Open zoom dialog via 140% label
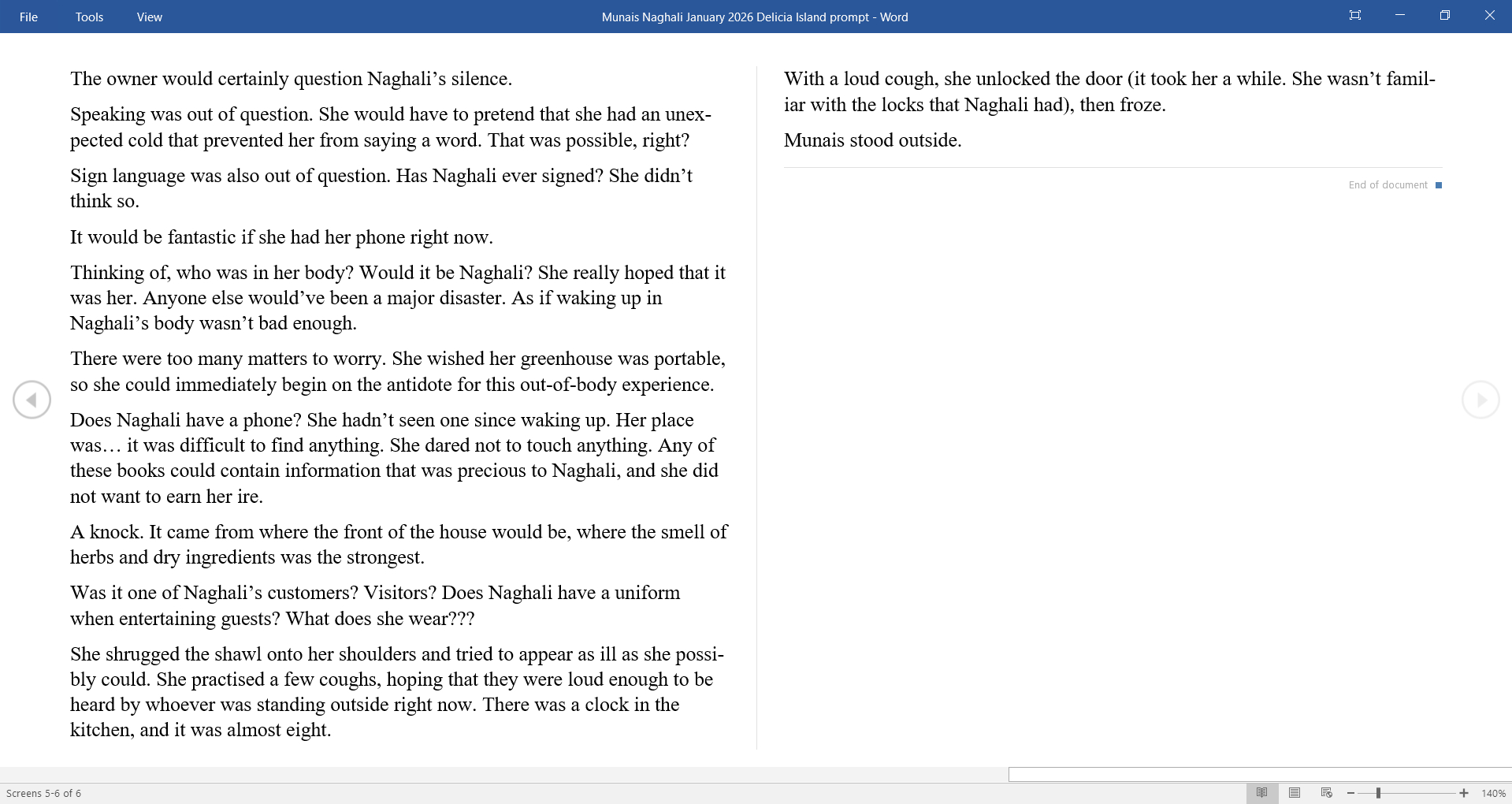1512x804 pixels. [1493, 793]
